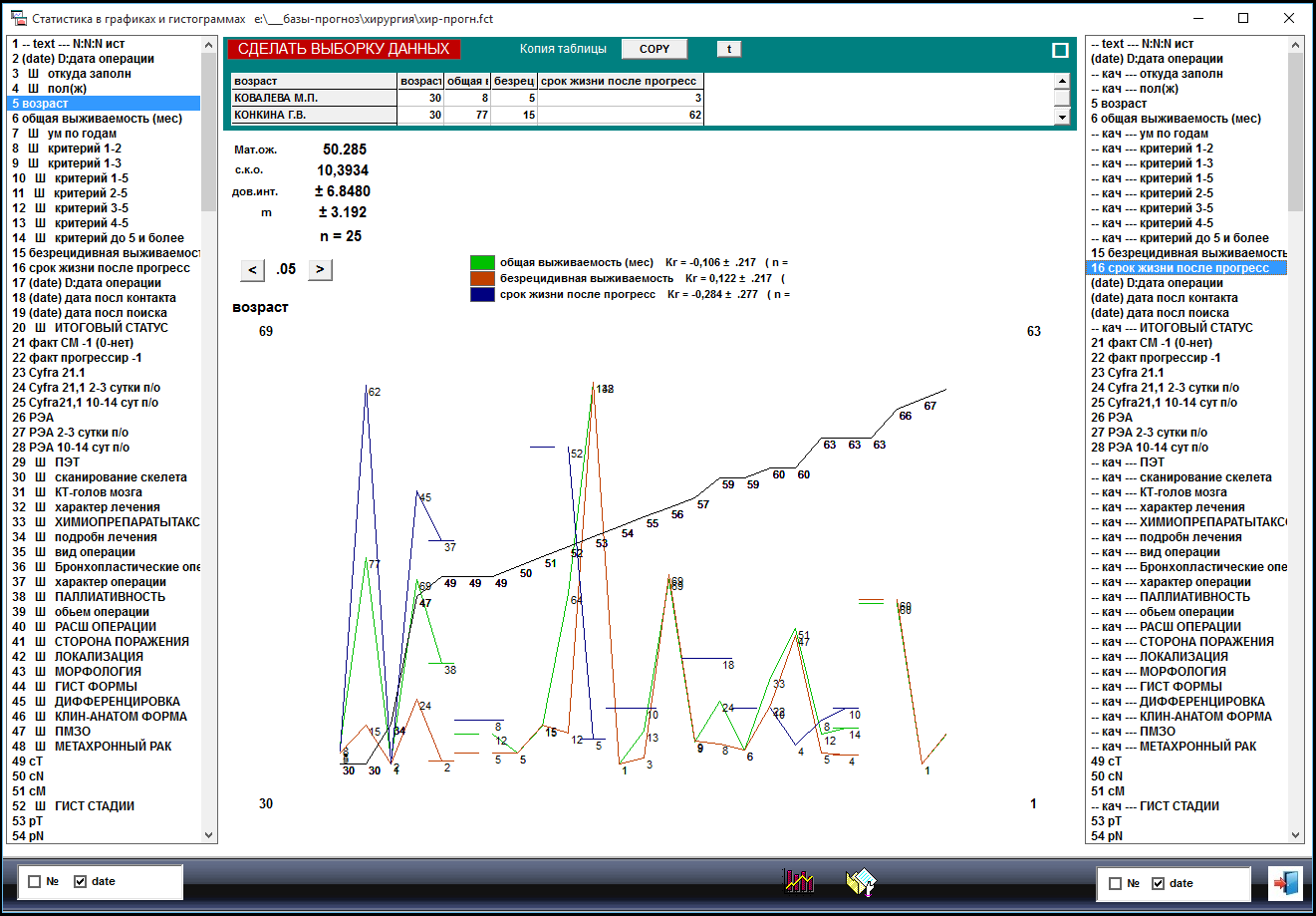Toggle the right 'date' checkbox
Screen dimensions: 1316x916
coord(1159,883)
